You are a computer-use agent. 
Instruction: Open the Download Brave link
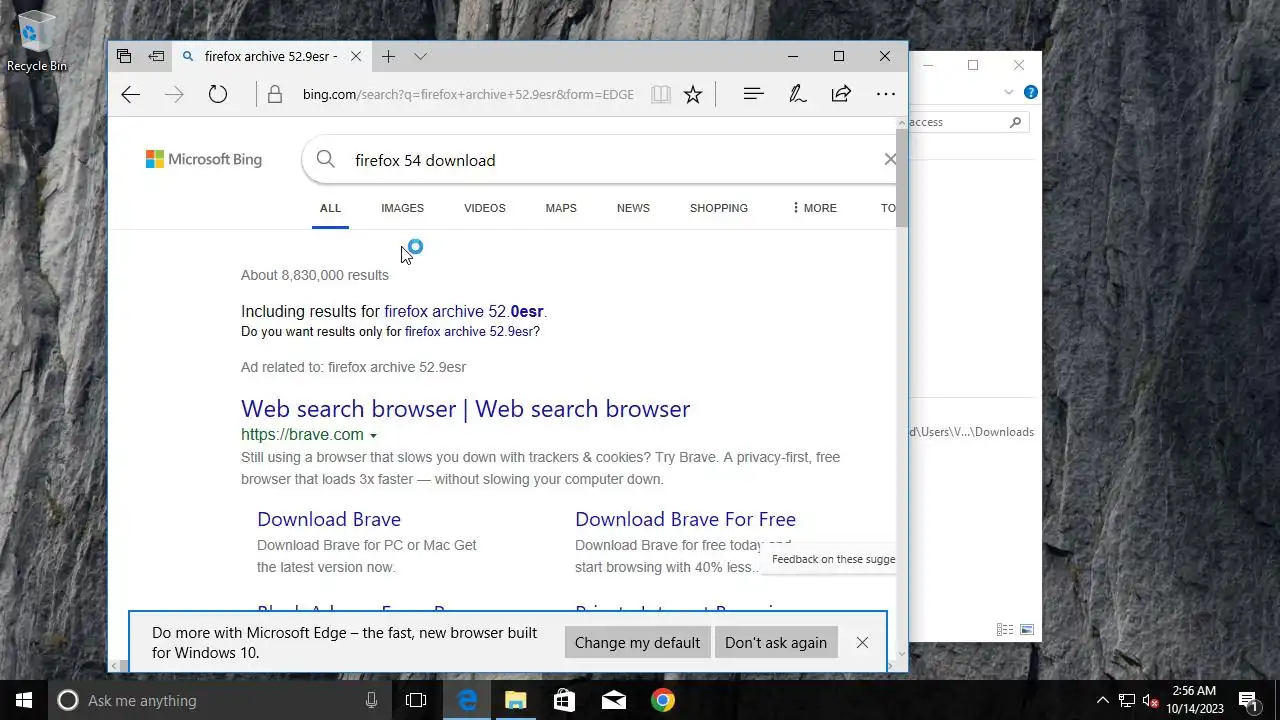(329, 519)
